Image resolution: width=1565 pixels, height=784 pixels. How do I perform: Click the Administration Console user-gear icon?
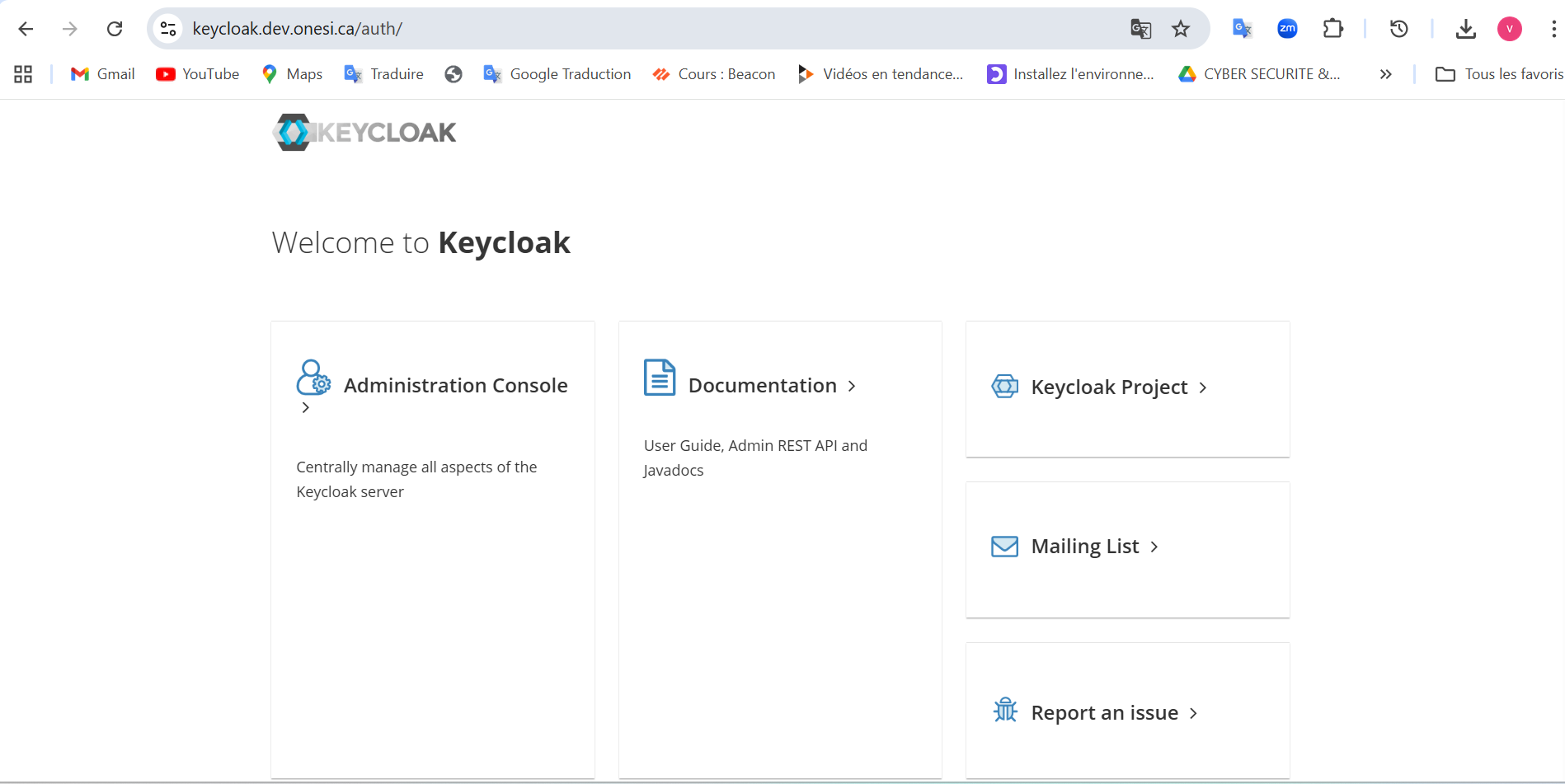click(313, 378)
